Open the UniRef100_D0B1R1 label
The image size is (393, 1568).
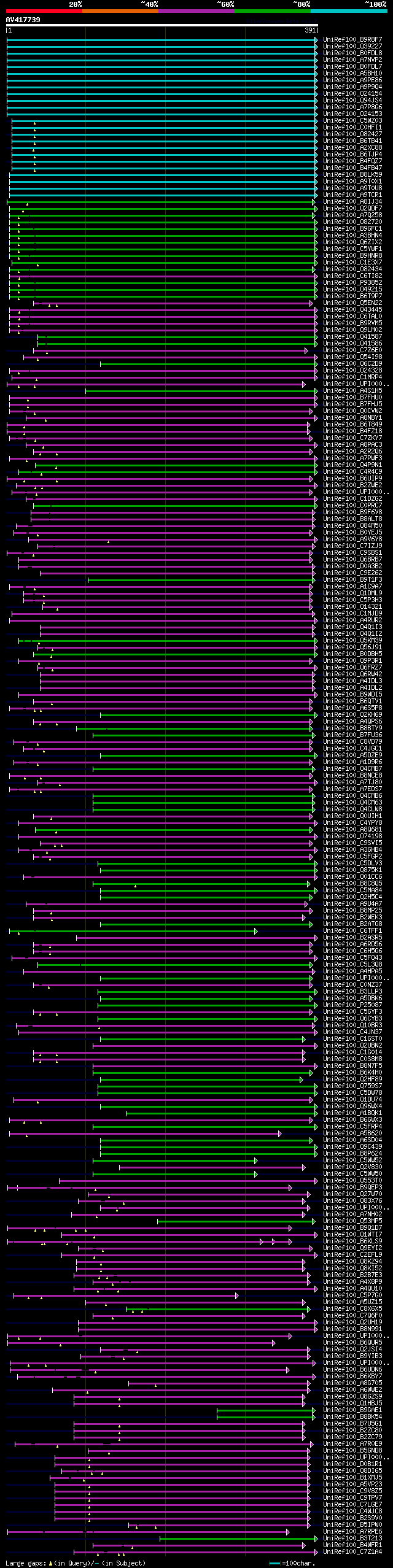tap(352, 1464)
